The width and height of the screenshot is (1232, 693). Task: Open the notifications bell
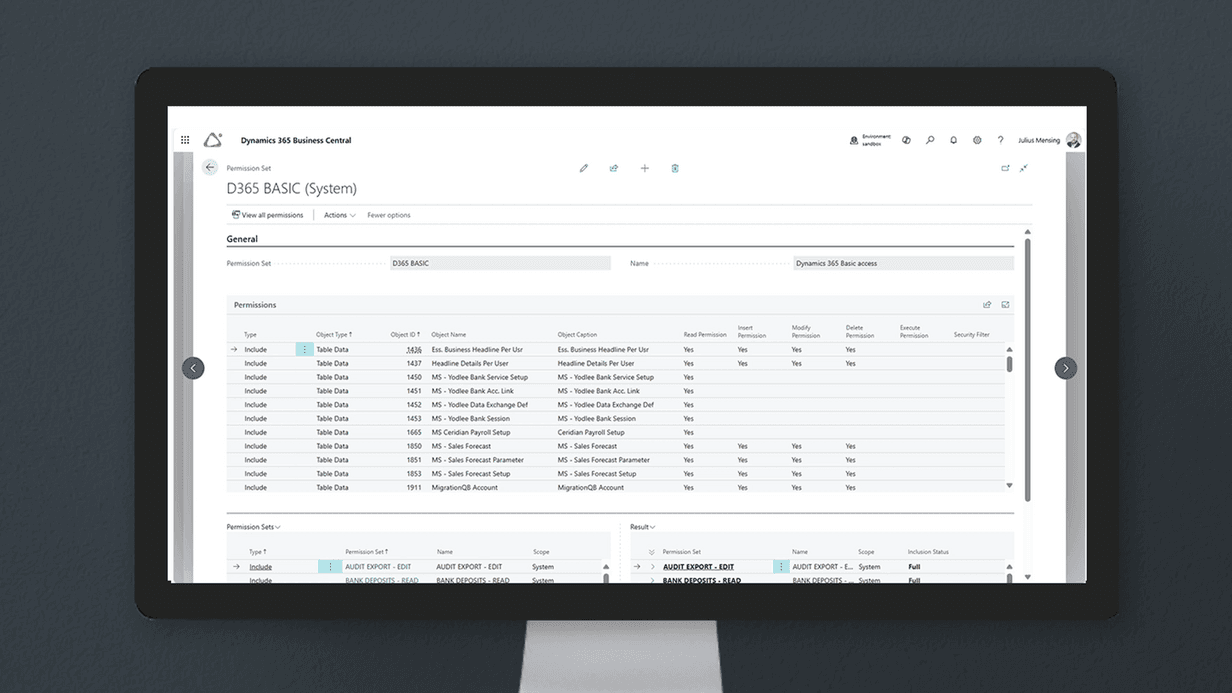(954, 141)
